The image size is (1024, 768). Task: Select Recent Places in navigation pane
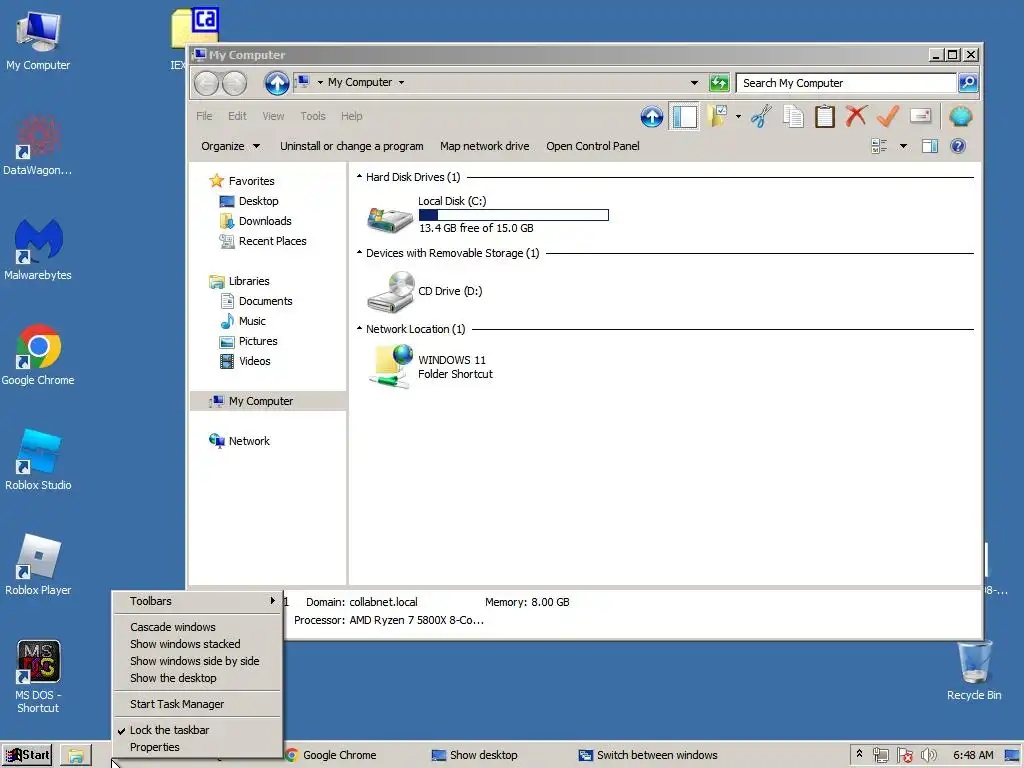272,241
